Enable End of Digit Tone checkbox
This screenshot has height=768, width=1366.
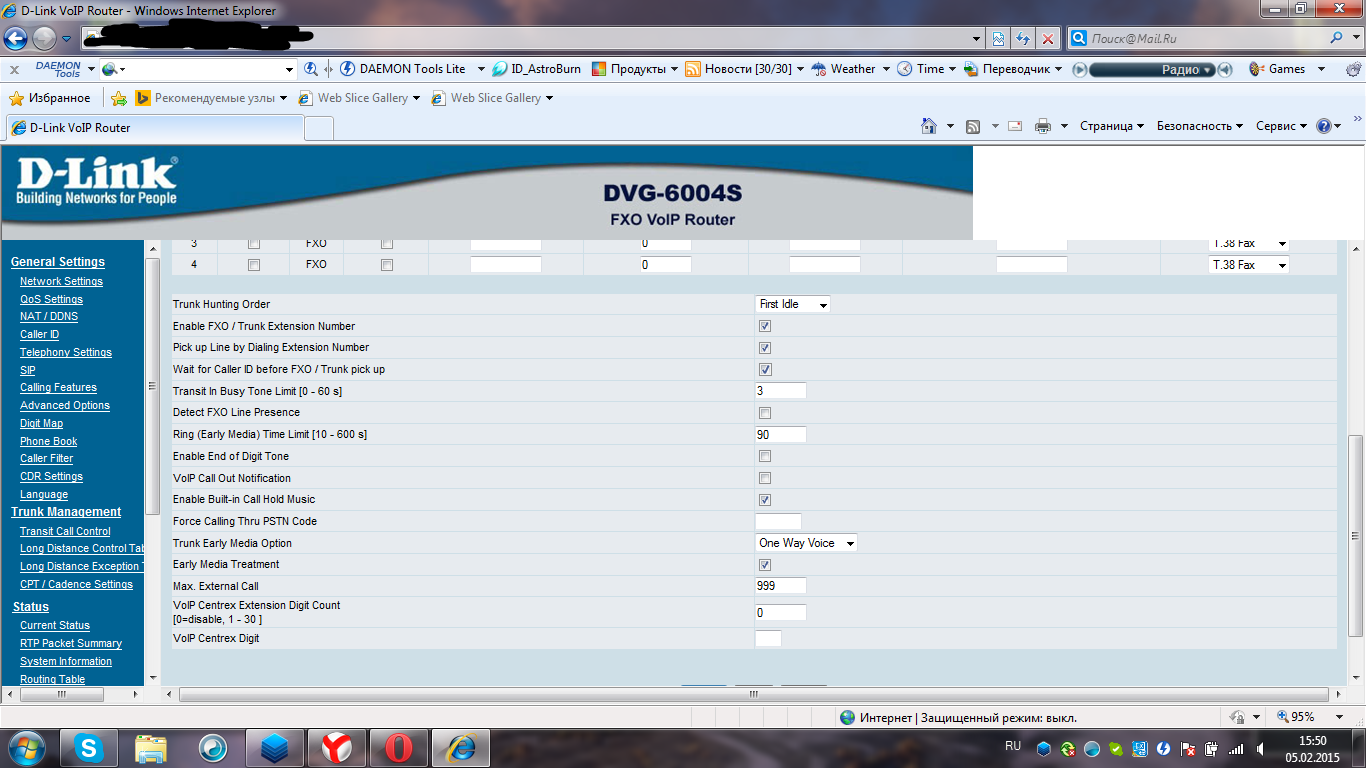click(765, 456)
